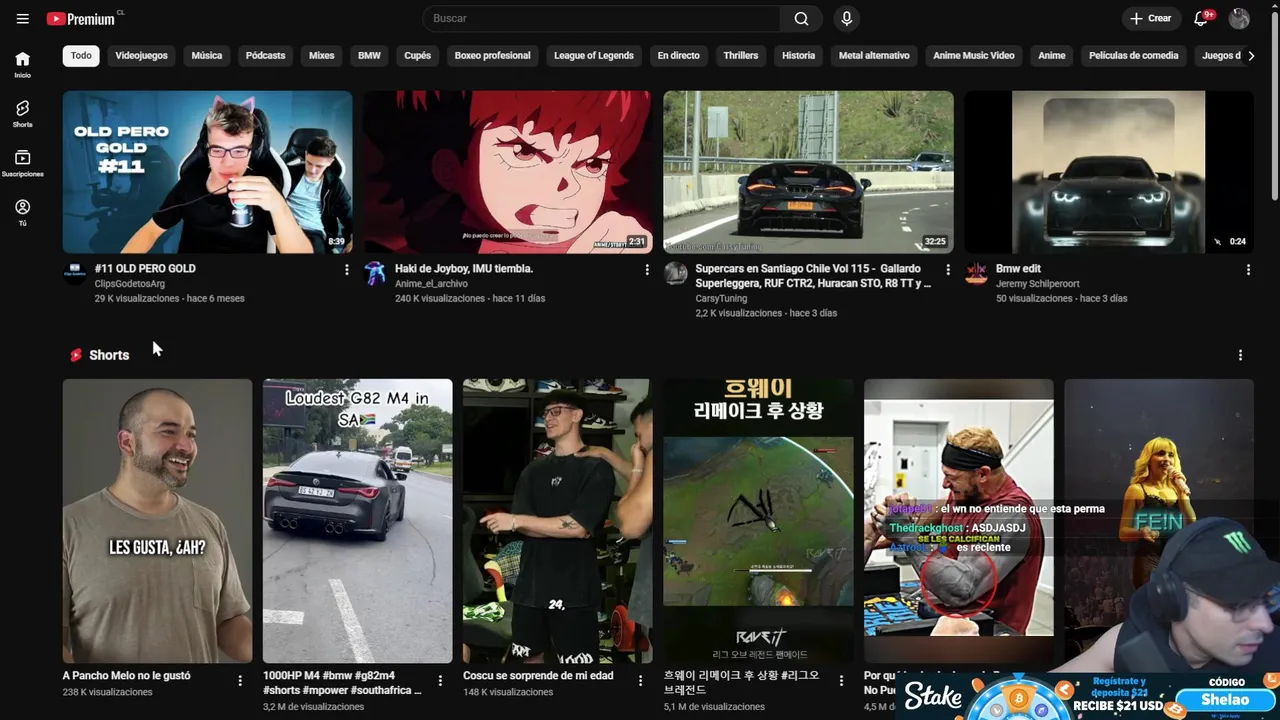Open the Korean League of Legends short thumbnail

coord(758,520)
